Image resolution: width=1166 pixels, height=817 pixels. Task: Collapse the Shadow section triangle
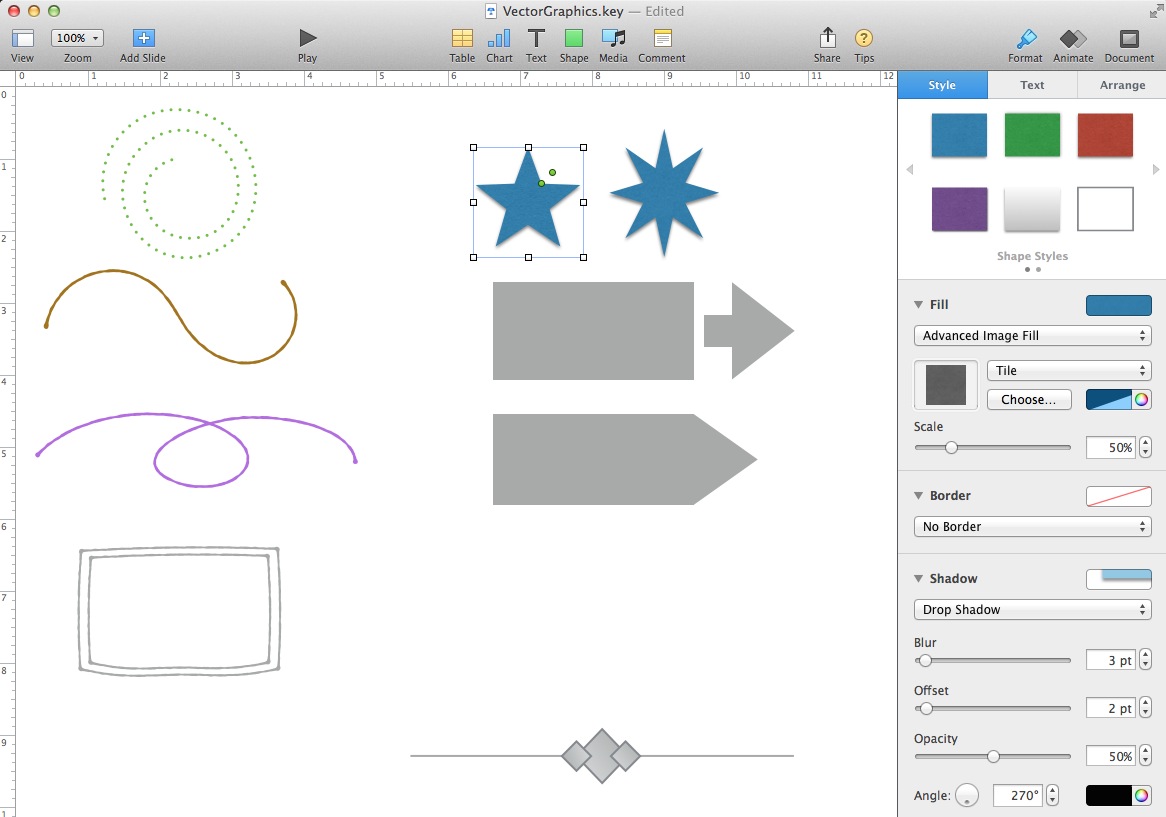coord(918,578)
